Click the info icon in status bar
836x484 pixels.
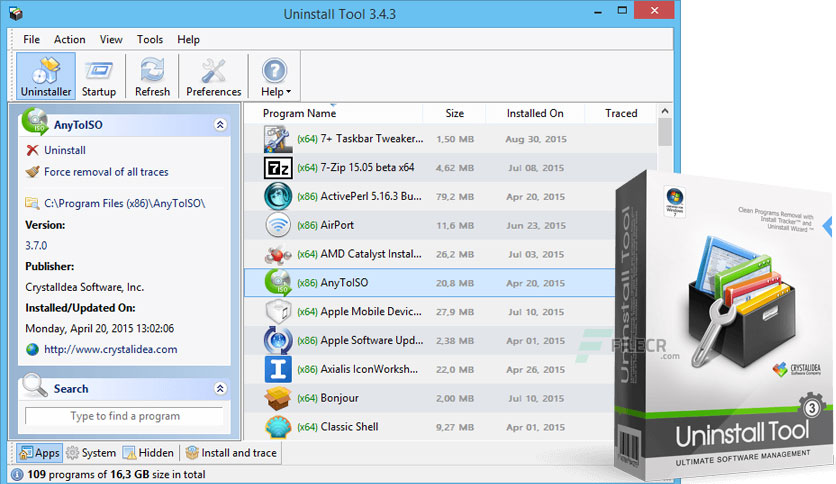click(17, 474)
